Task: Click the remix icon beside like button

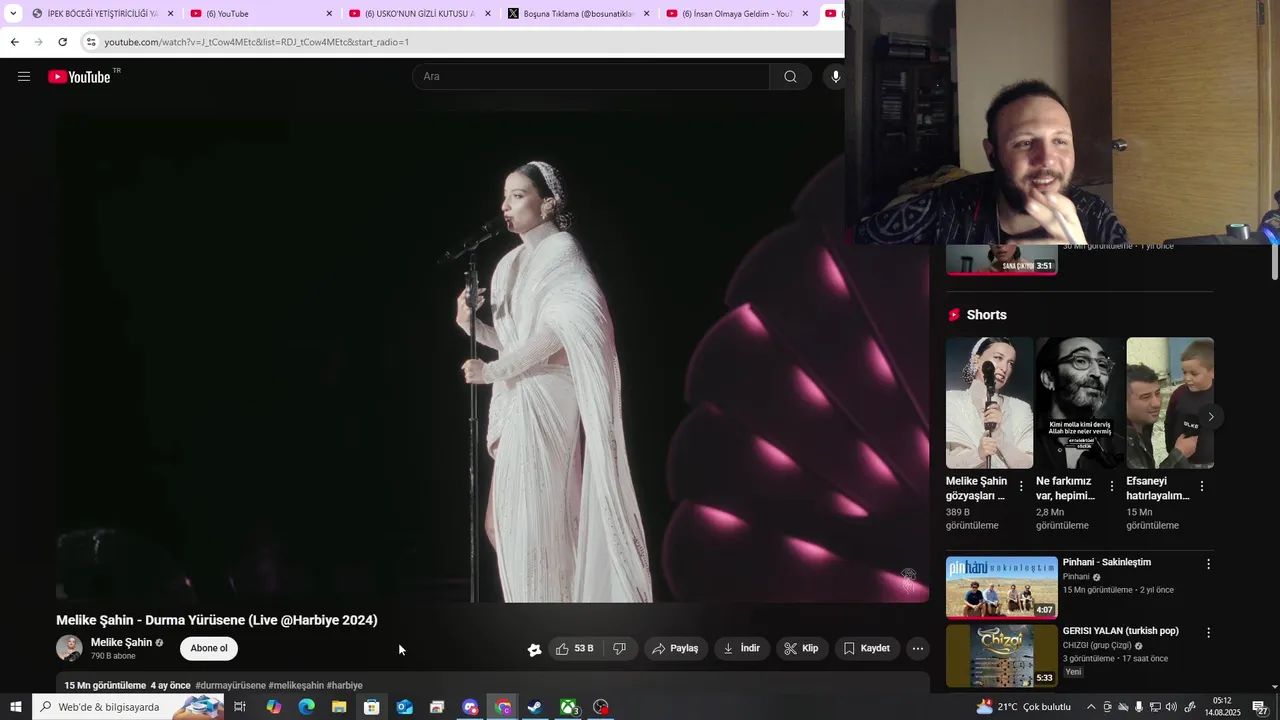Action: [534, 649]
